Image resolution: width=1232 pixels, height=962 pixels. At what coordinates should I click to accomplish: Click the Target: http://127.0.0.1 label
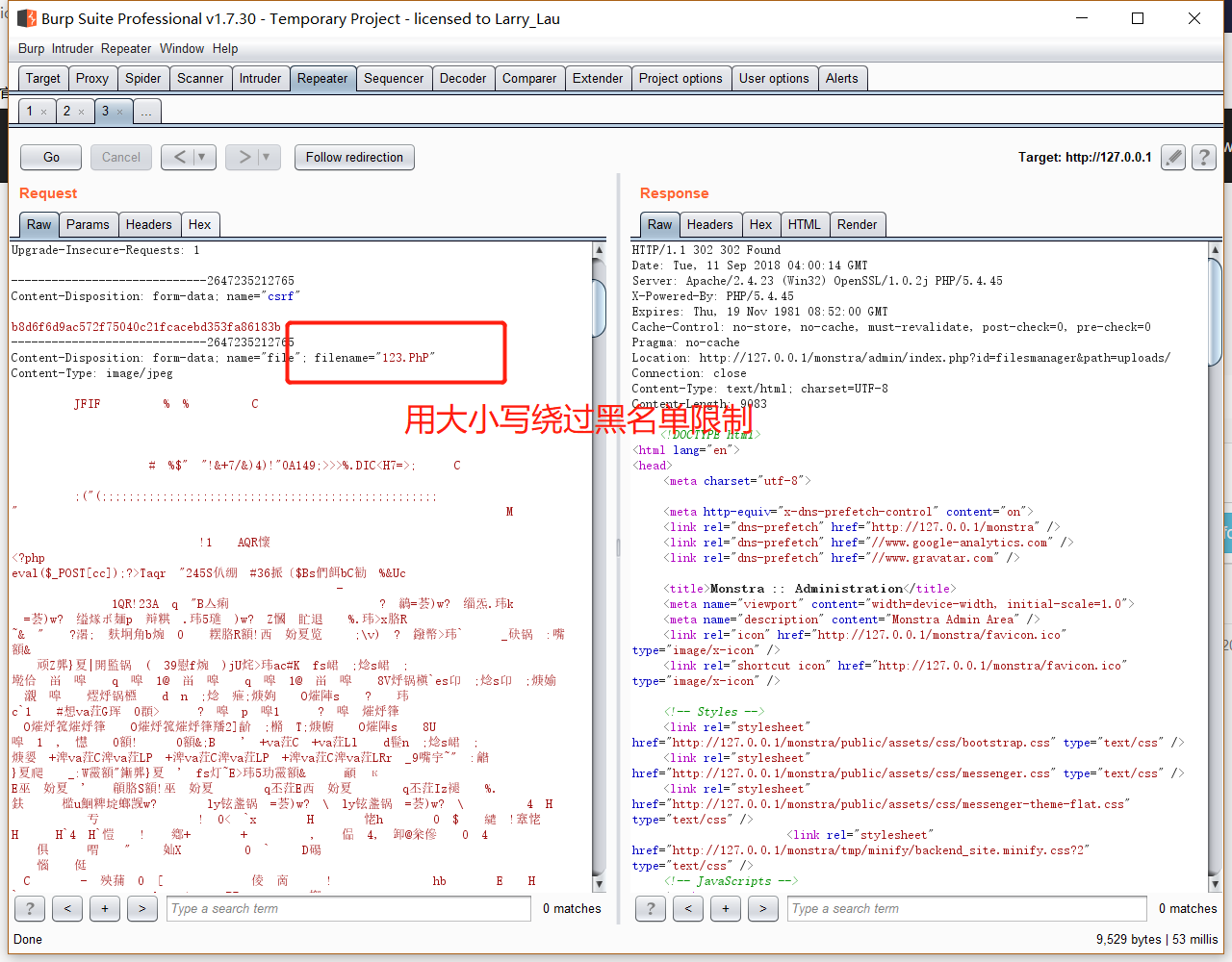(1085, 158)
